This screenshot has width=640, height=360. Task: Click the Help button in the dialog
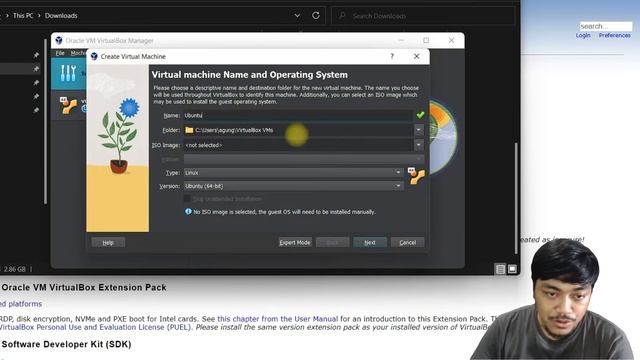pos(108,242)
